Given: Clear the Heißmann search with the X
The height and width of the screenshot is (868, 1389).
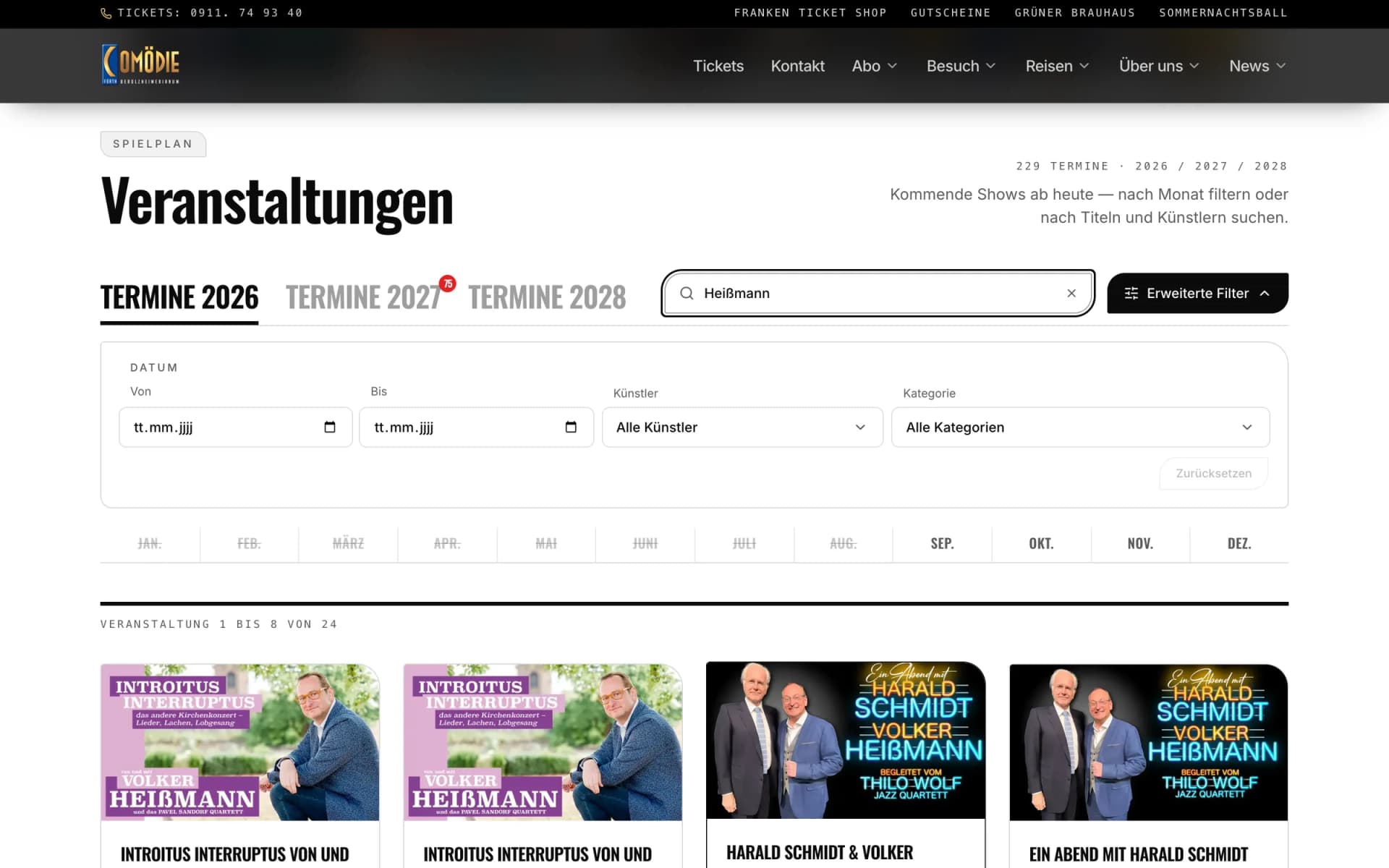Looking at the screenshot, I should pos(1071,293).
